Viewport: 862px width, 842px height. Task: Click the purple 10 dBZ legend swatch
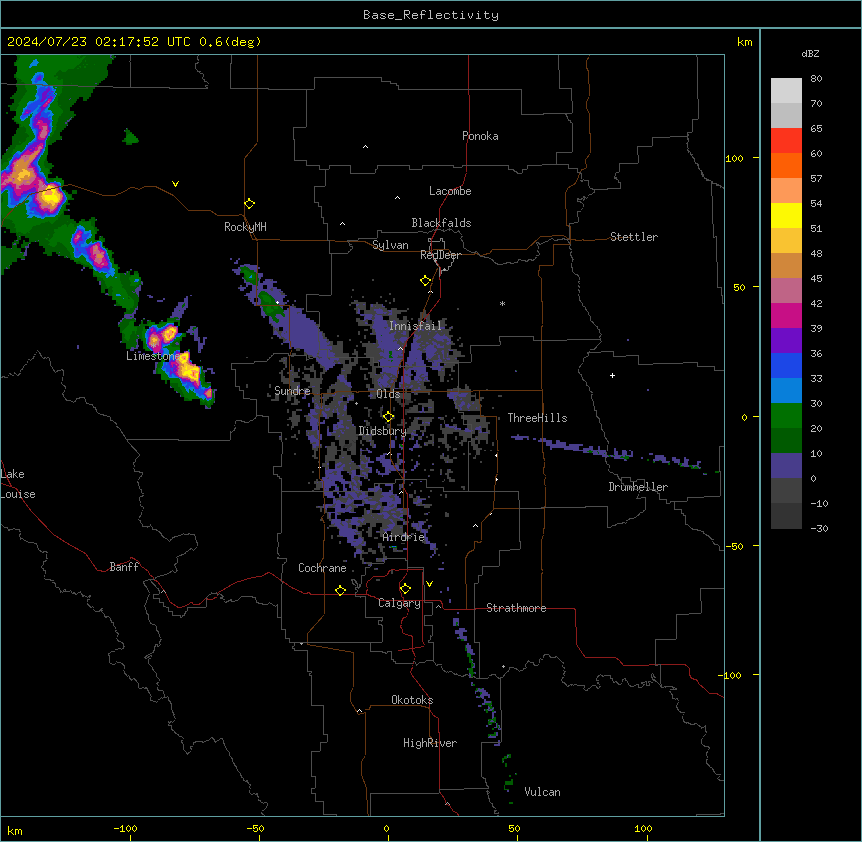(786, 466)
